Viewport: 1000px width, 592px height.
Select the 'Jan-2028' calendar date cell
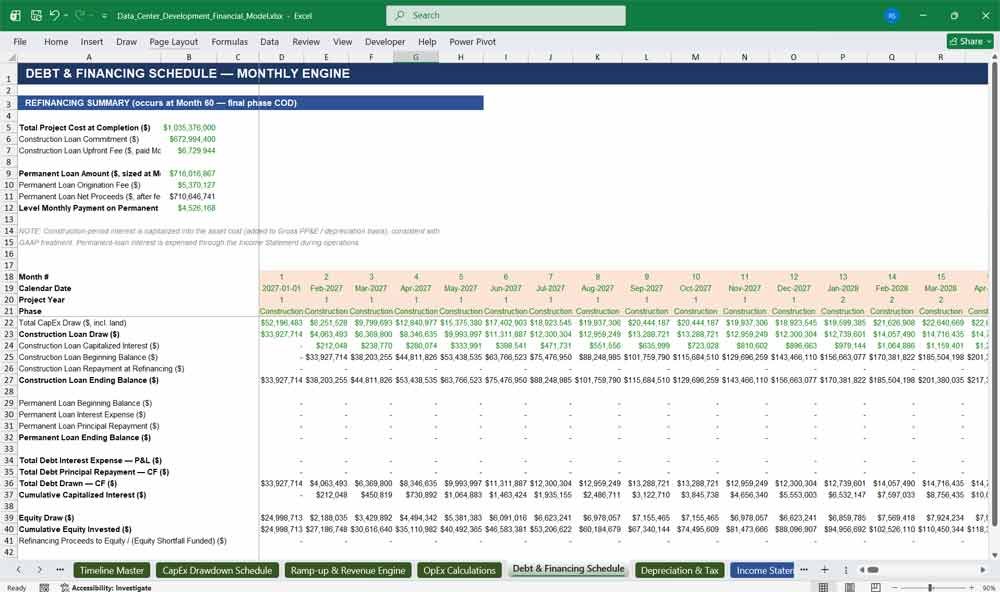point(842,288)
